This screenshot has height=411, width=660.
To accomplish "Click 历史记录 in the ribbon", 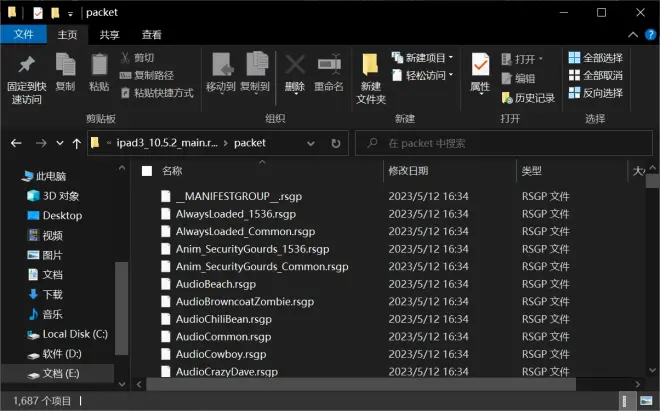I will pos(527,98).
